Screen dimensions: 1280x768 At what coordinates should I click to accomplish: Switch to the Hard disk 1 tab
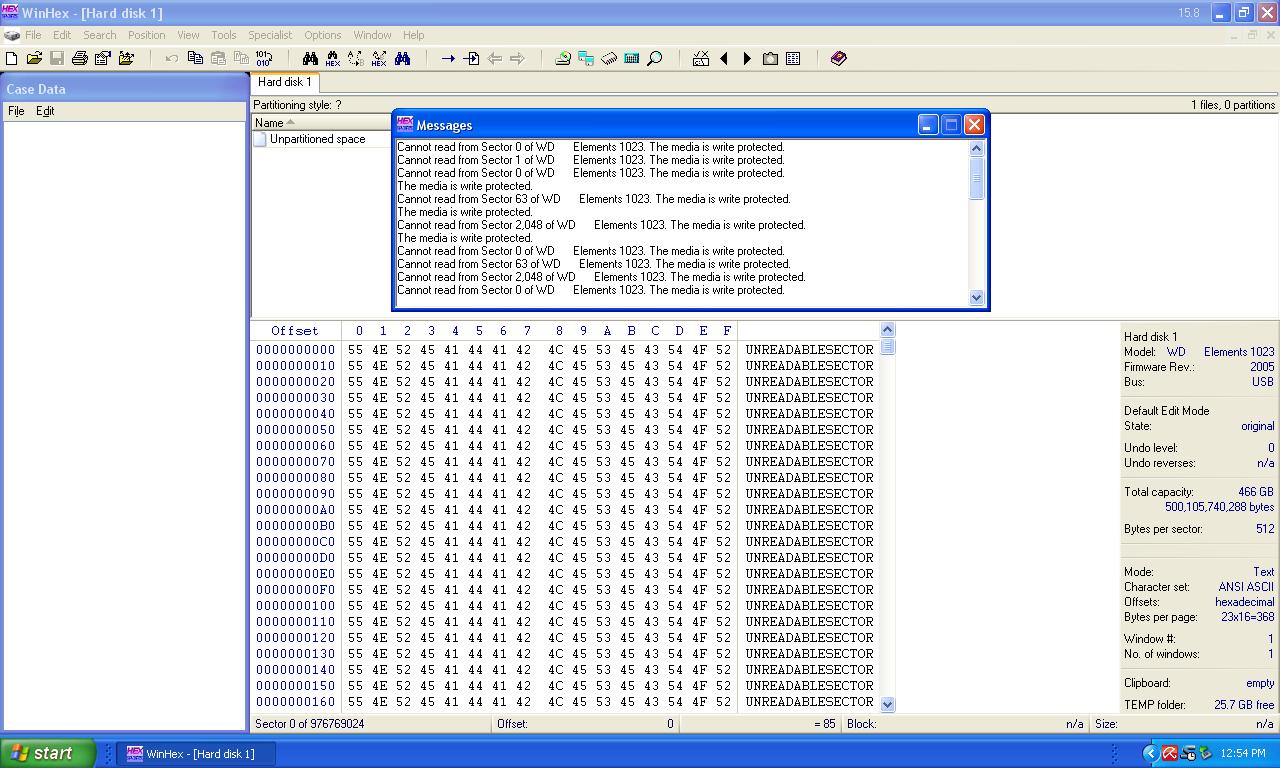tap(285, 82)
